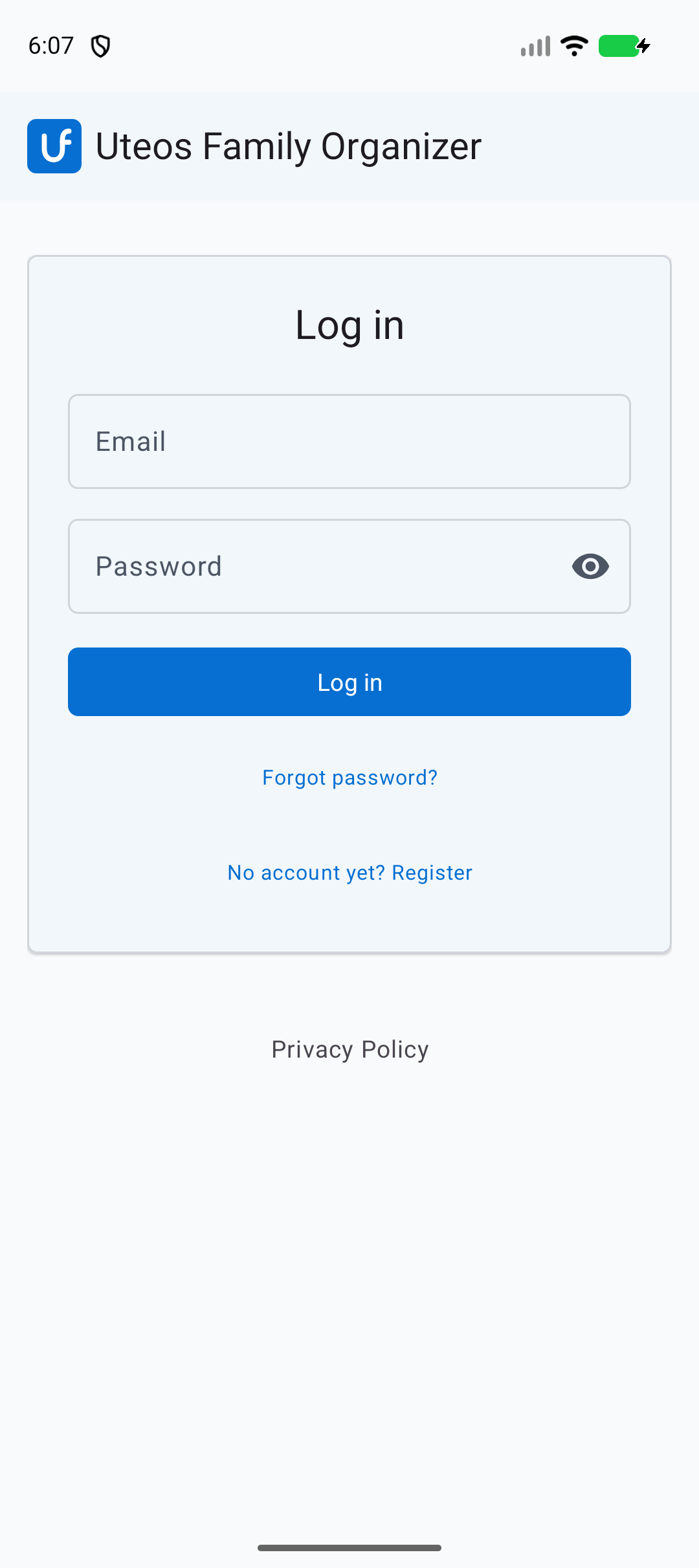Tap the green battery icon
This screenshot has height=1568, width=699.
coord(619,46)
